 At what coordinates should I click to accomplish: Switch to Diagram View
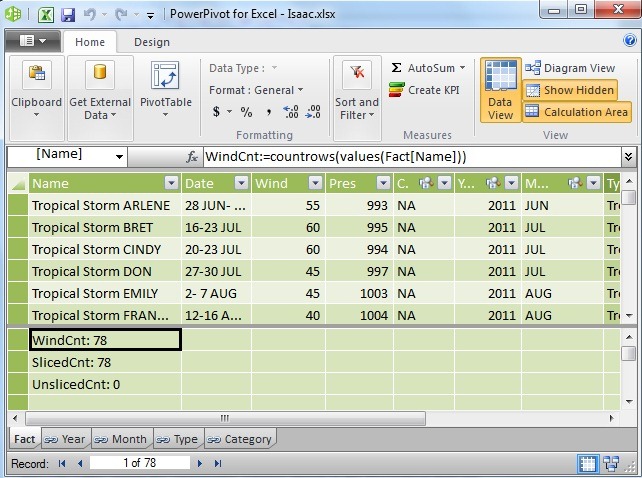click(x=570, y=68)
